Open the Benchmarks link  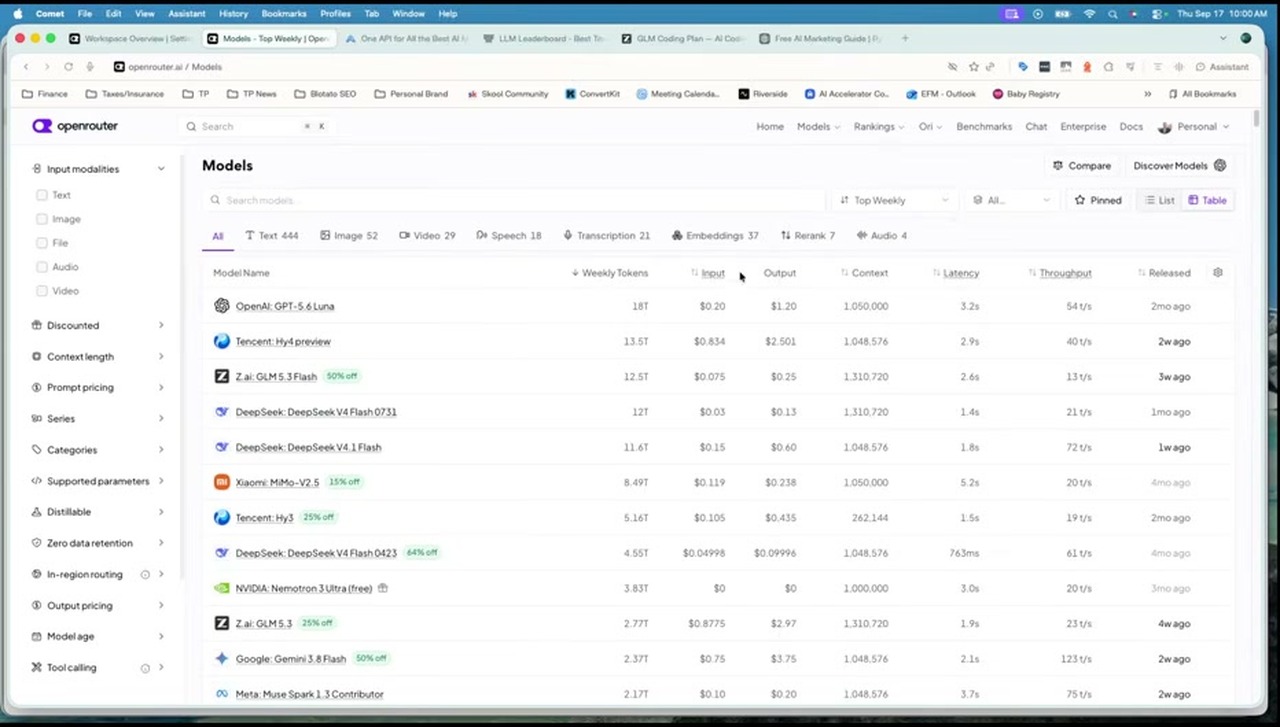pos(984,127)
